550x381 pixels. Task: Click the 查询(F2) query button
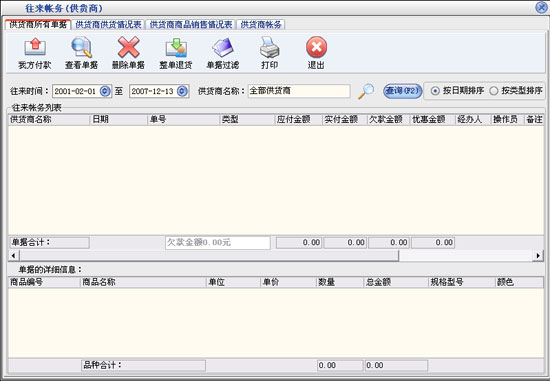click(x=402, y=91)
